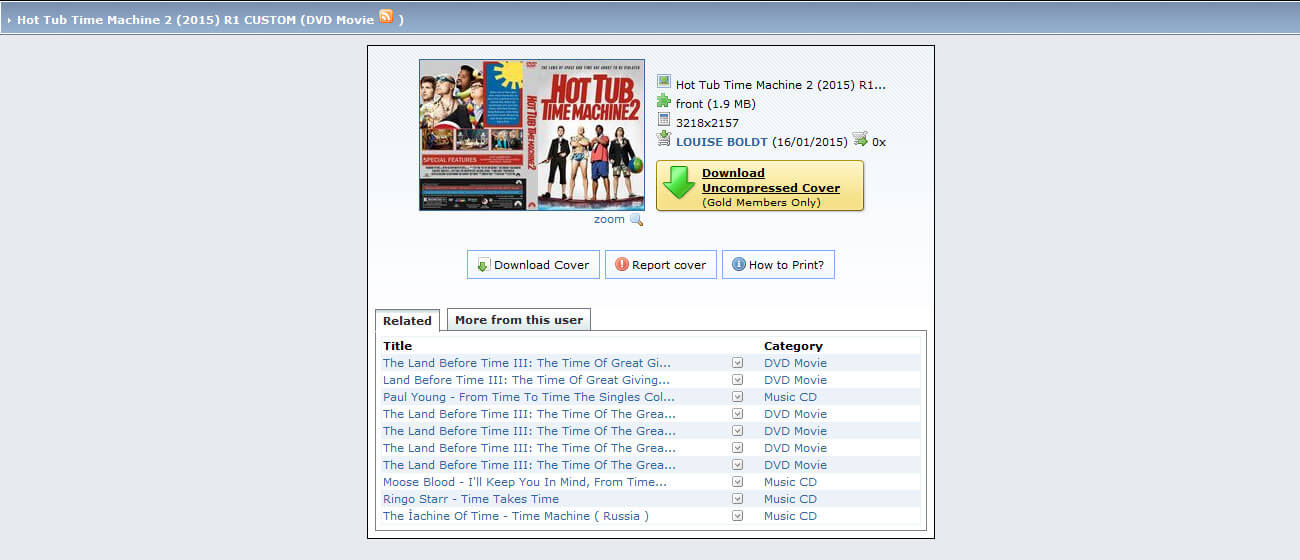Click Music CD category in Time Machine Russia row
This screenshot has height=560, width=1300.
pyautogui.click(x=790, y=516)
